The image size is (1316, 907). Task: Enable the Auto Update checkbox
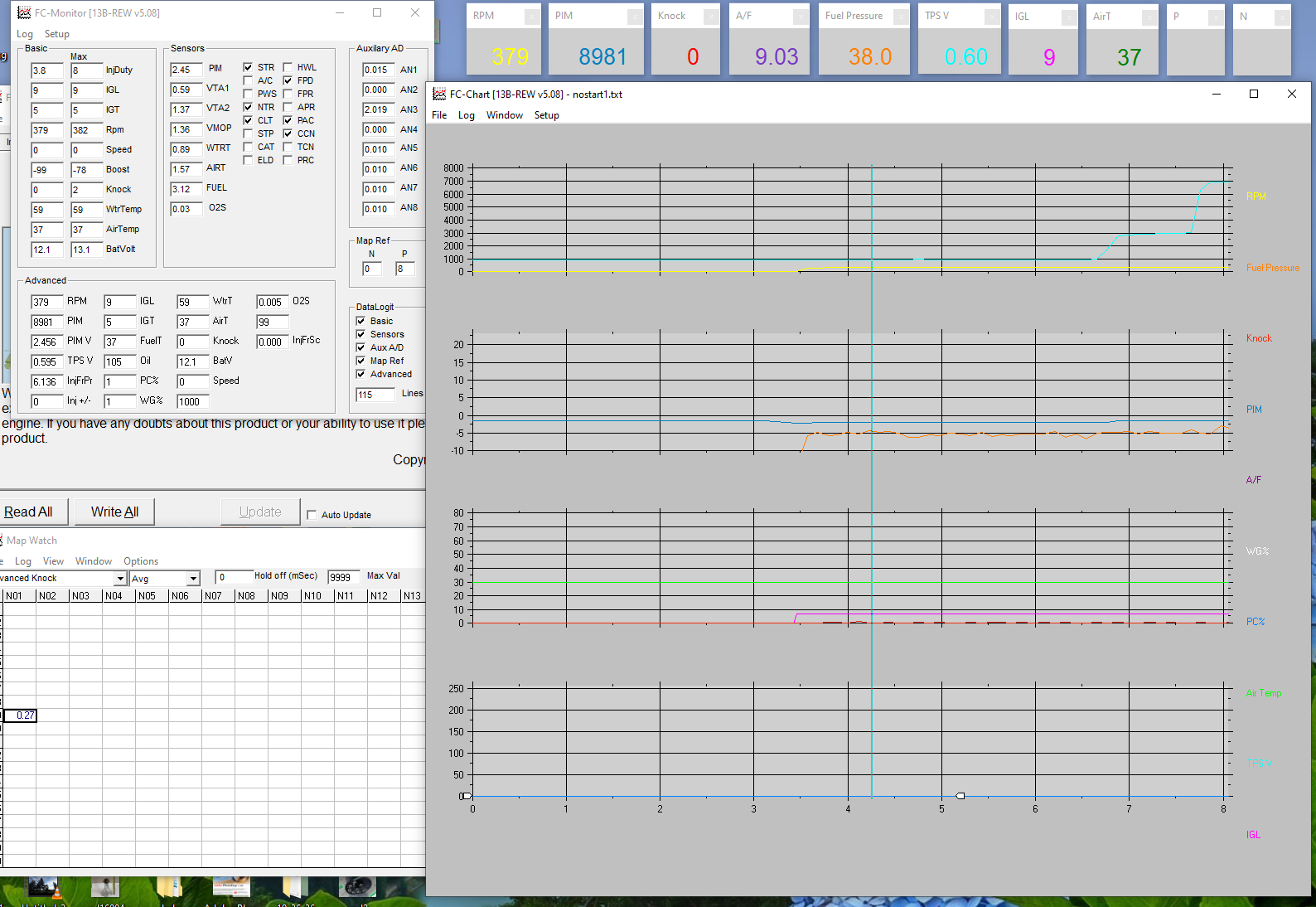[312, 515]
